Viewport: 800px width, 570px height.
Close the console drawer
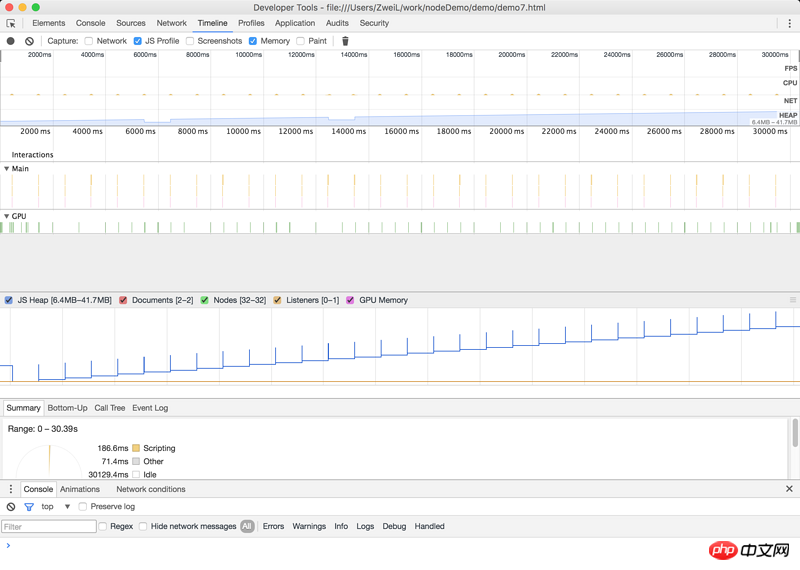(x=789, y=489)
